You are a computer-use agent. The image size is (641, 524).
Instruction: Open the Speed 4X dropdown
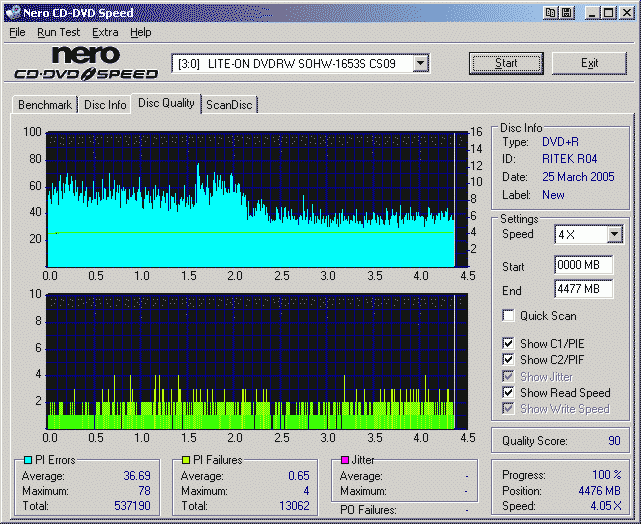614,234
